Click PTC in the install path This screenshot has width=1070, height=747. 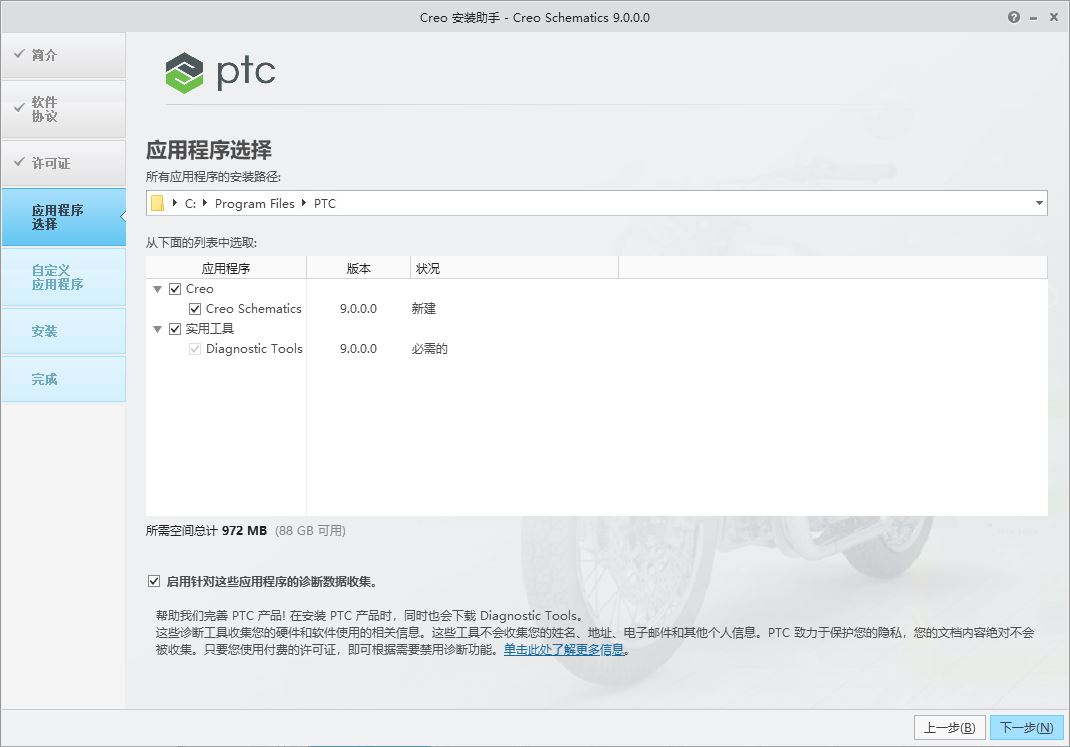325,203
